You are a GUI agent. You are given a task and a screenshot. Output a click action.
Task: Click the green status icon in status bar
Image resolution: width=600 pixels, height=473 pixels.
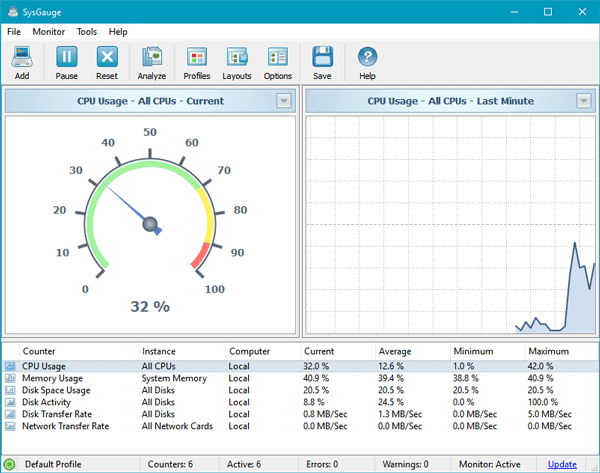(10, 464)
